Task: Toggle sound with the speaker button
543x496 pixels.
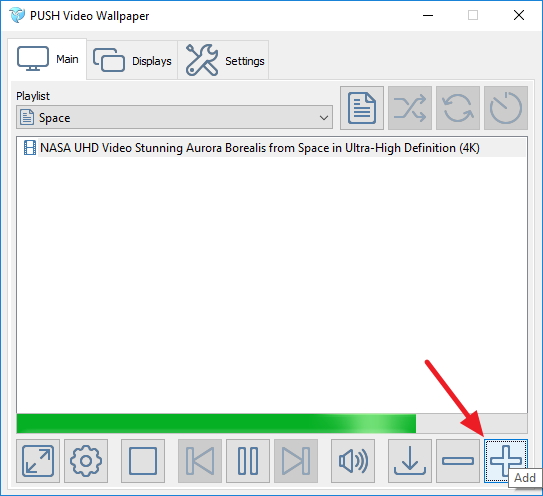Action: (353, 461)
